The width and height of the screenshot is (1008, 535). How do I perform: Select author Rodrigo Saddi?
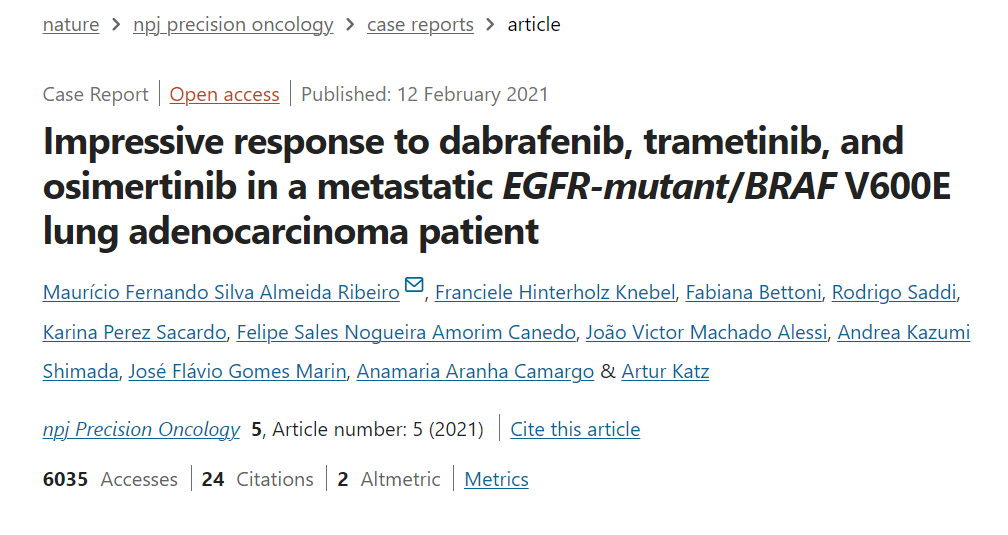(894, 293)
